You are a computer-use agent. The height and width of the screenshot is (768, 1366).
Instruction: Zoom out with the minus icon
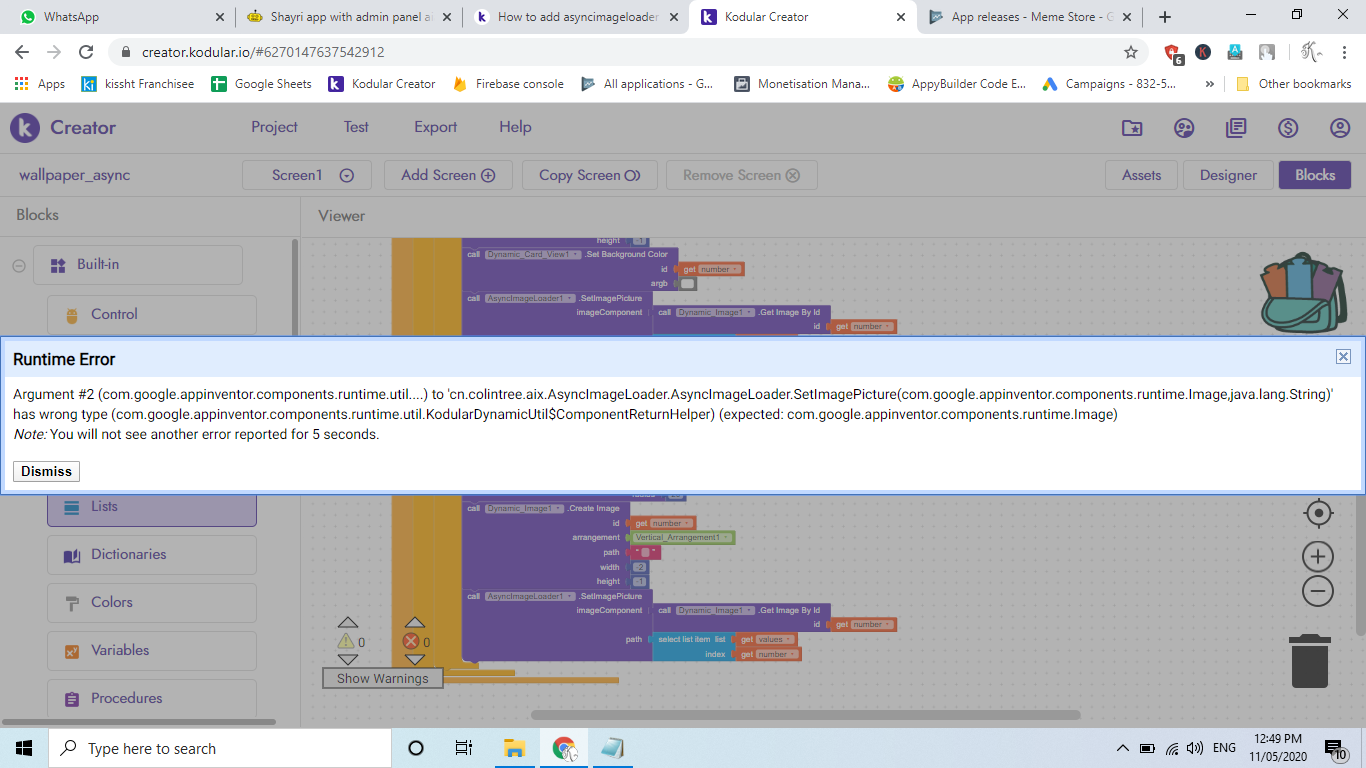(x=1318, y=591)
